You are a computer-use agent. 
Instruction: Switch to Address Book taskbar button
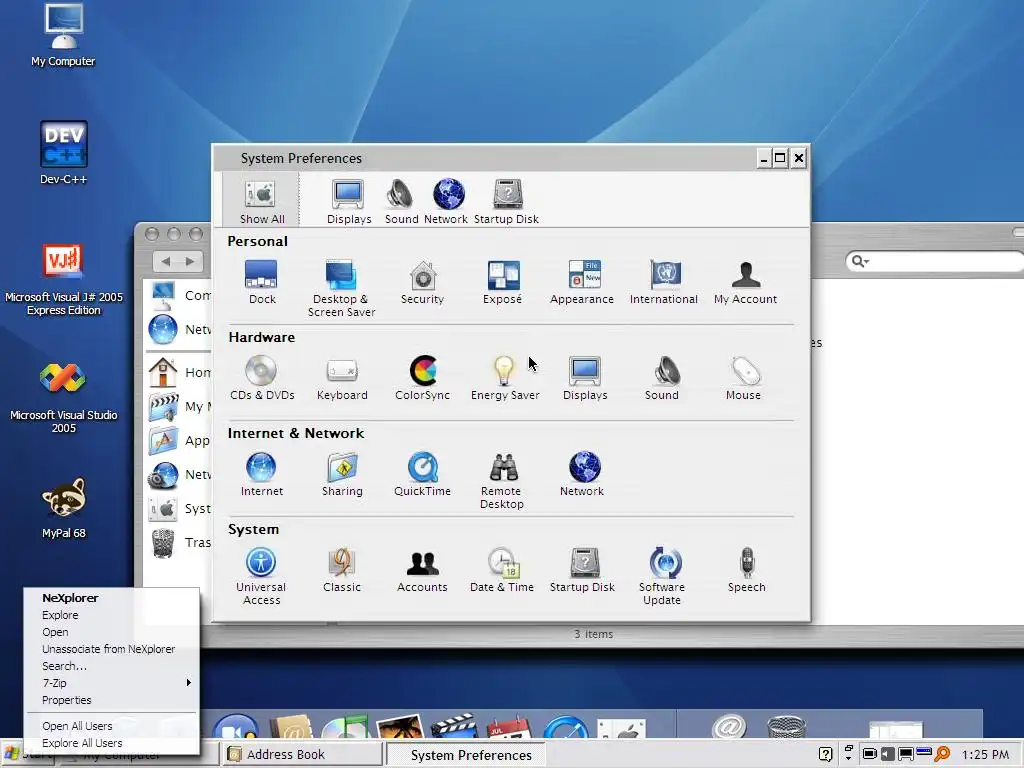click(301, 754)
